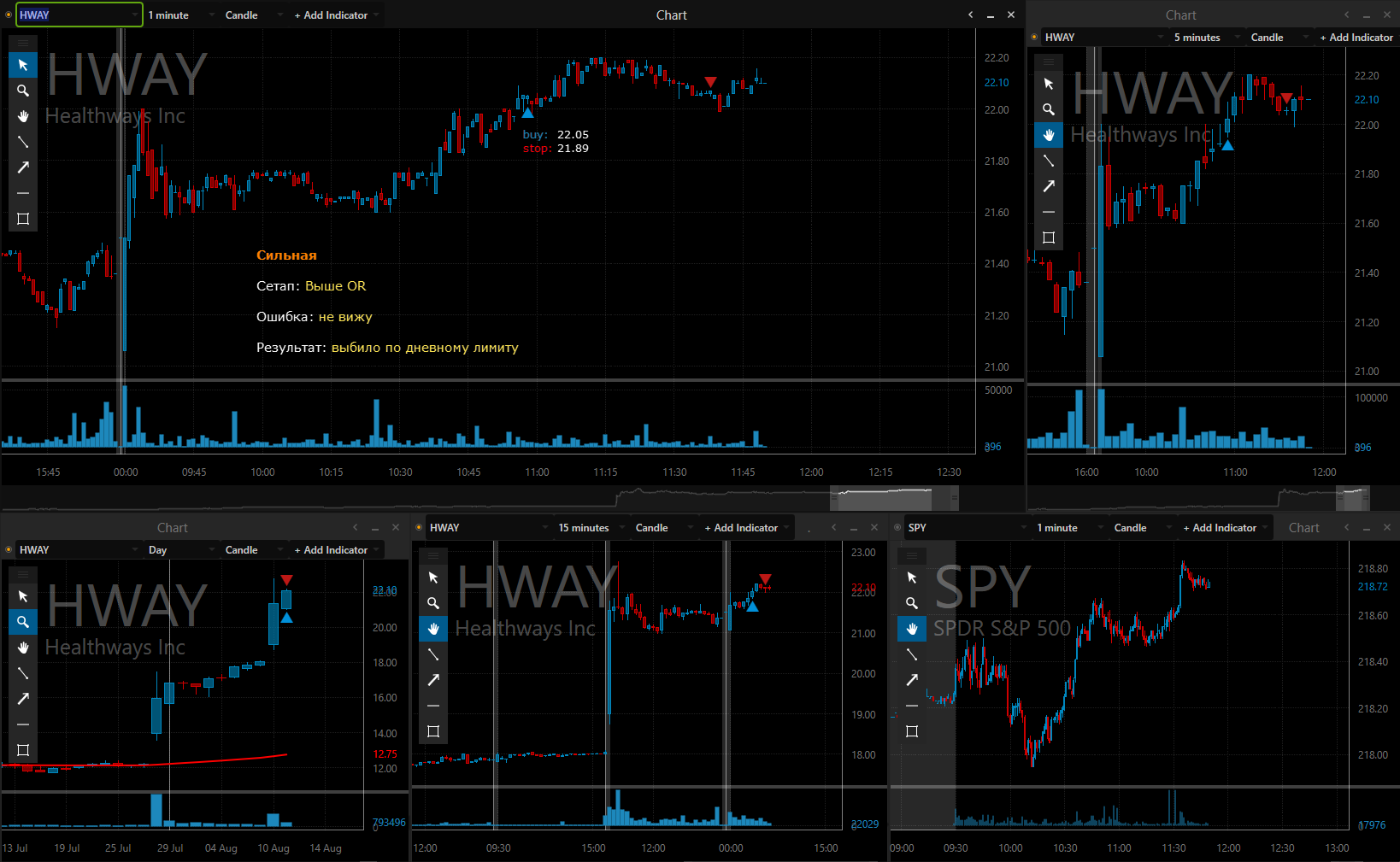Open the Candle dropdown in the 5 minutes chart

click(1279, 37)
